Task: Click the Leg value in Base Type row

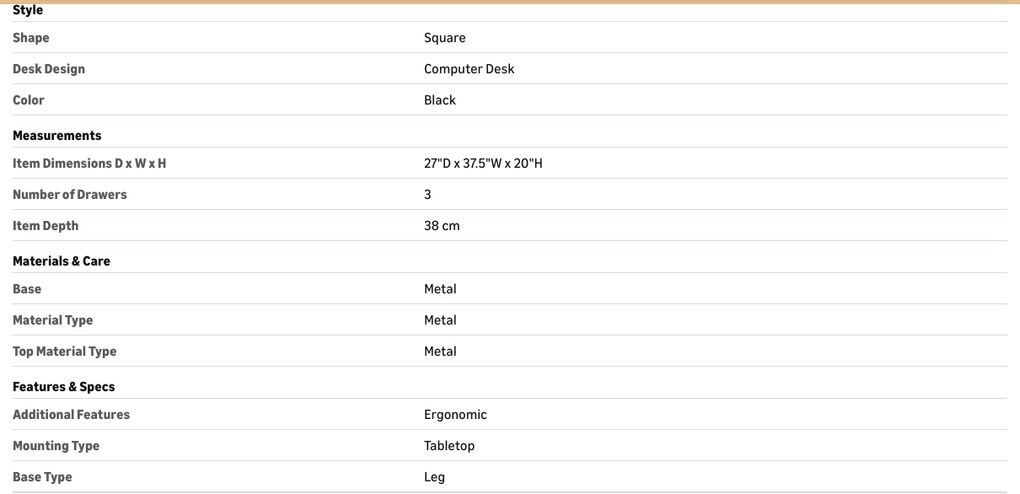Action: pyautogui.click(x=434, y=477)
